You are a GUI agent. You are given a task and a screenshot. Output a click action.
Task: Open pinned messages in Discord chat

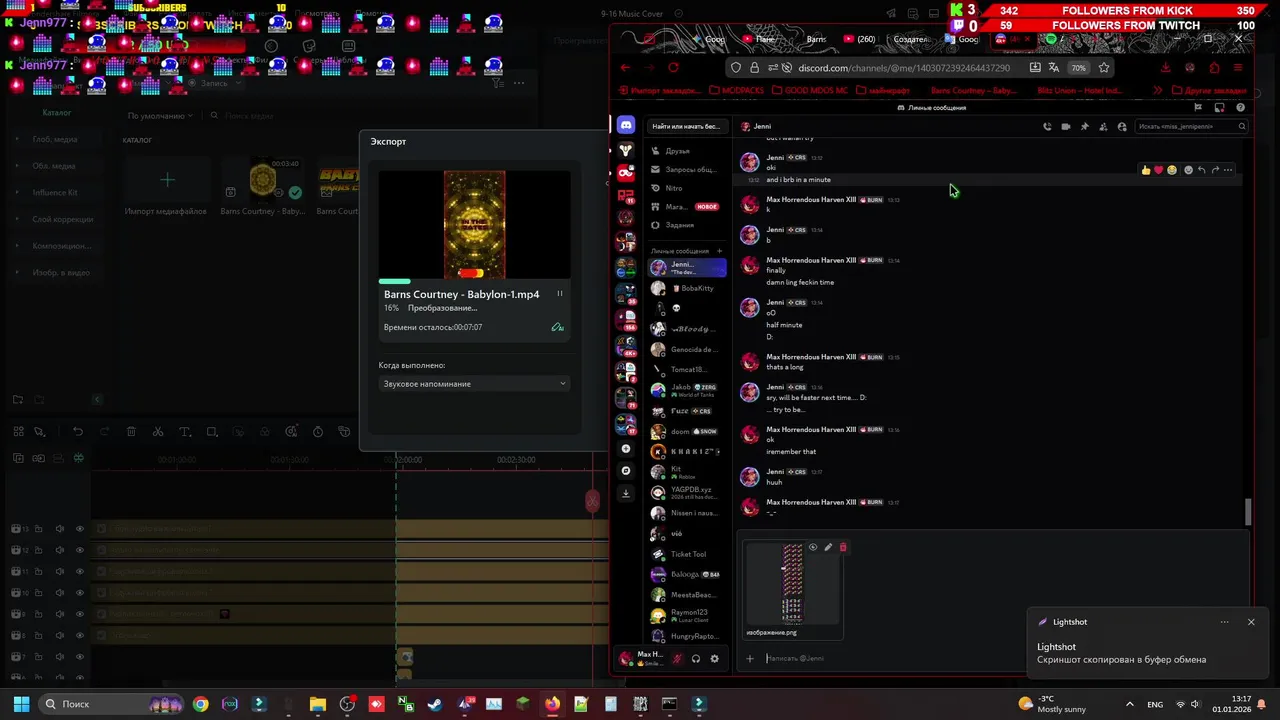click(1085, 127)
